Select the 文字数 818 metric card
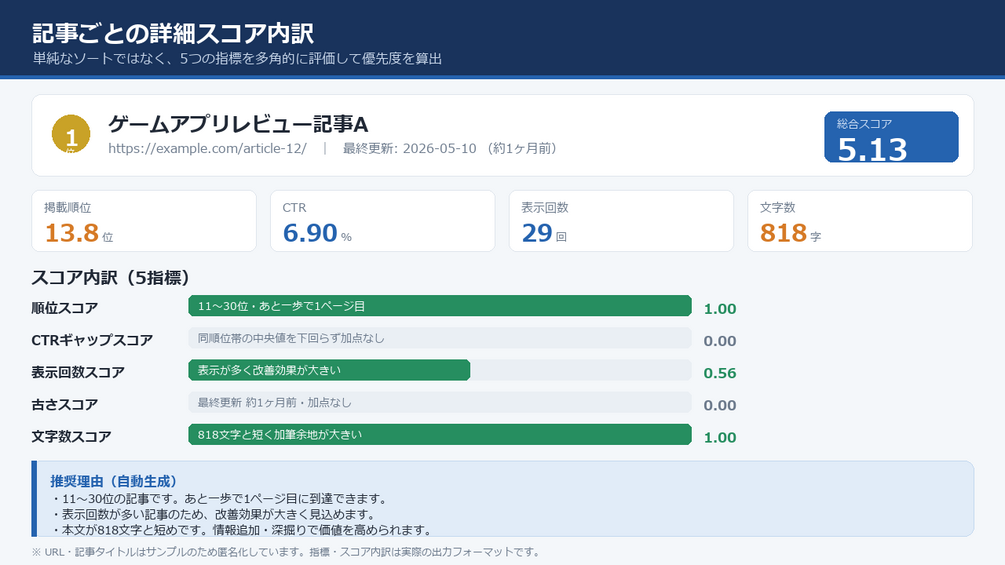This screenshot has height=565, width=1005. pyautogui.click(x=860, y=221)
